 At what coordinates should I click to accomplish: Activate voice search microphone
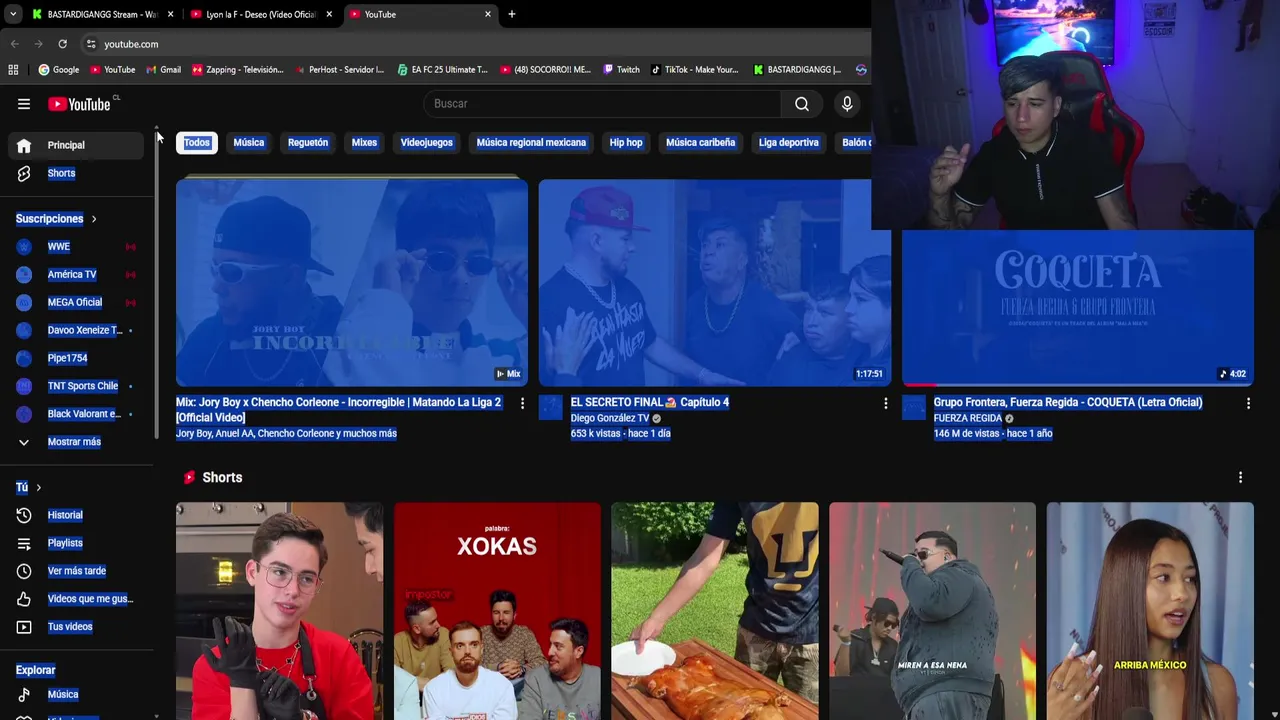click(847, 104)
